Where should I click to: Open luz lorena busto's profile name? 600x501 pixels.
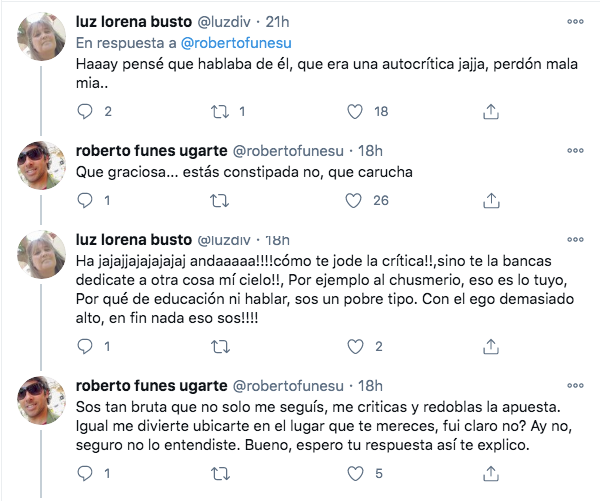(134, 22)
